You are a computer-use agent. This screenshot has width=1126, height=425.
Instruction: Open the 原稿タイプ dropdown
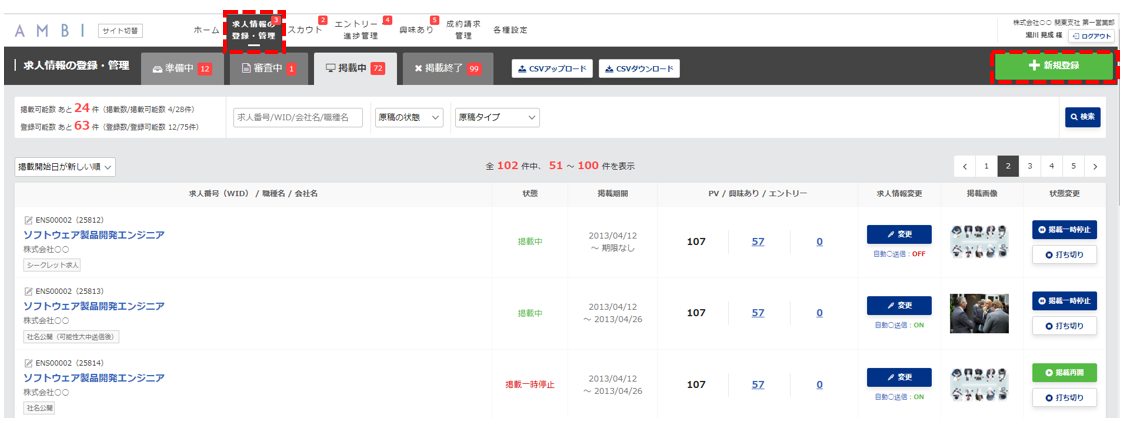[x=497, y=117]
